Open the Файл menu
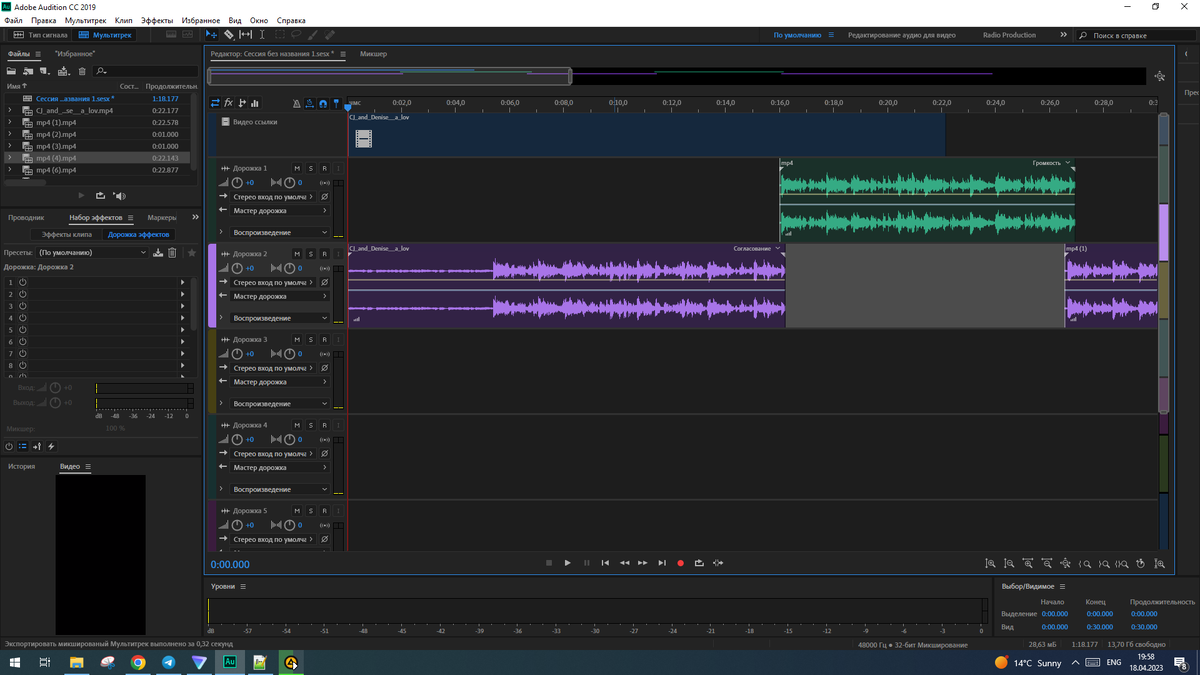 pyautogui.click(x=13, y=20)
